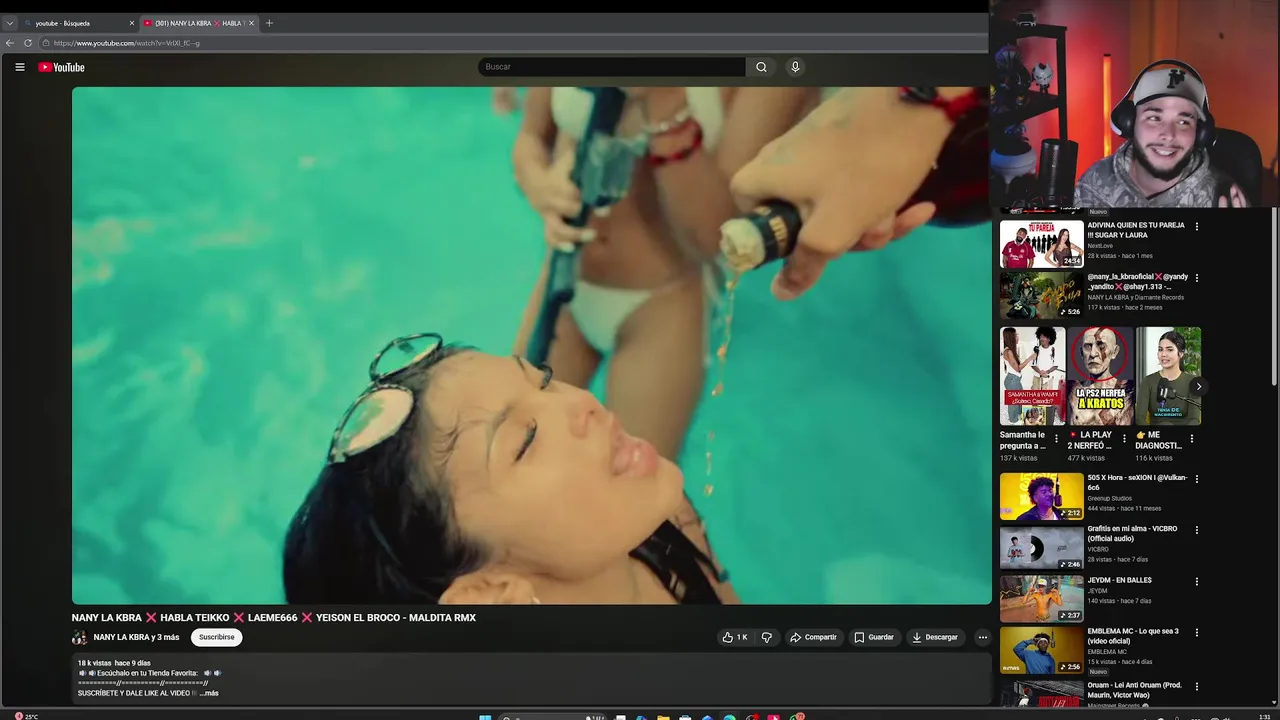Open options for JEYDM - EN BALLES
1280x720 pixels.
coord(1196,581)
